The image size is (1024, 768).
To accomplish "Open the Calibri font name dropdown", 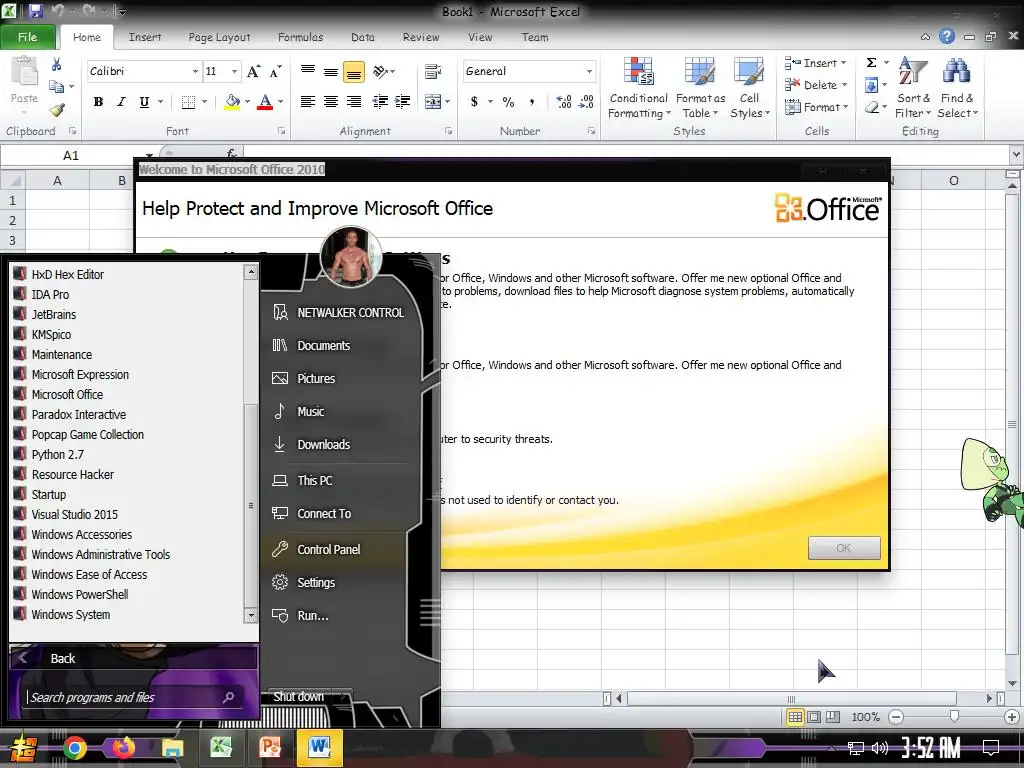I will 195,71.
